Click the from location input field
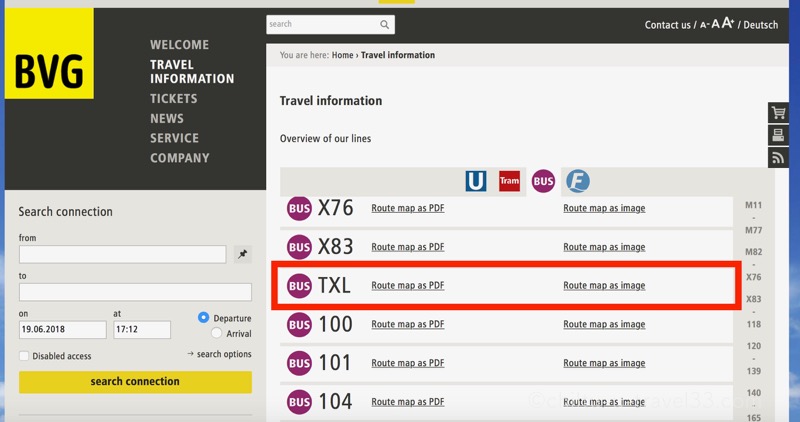Viewport: 800px width, 422px height. click(122, 254)
